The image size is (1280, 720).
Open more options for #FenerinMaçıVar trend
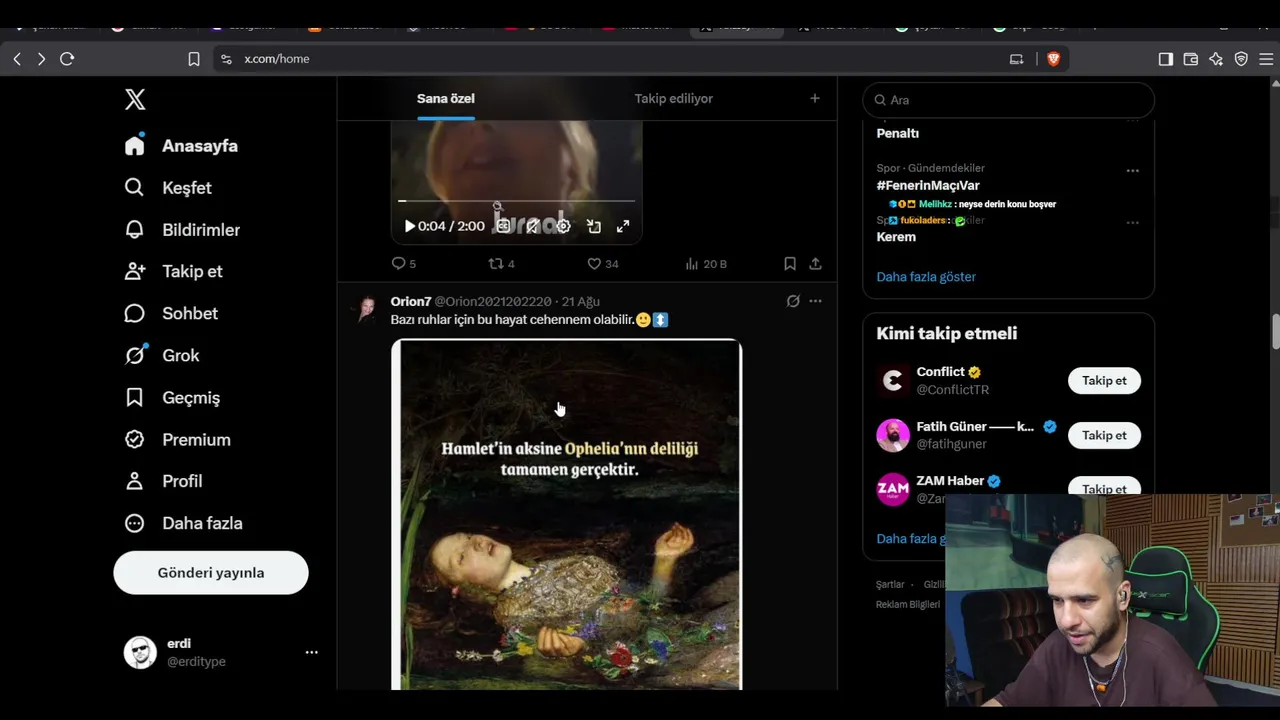[1133, 171]
